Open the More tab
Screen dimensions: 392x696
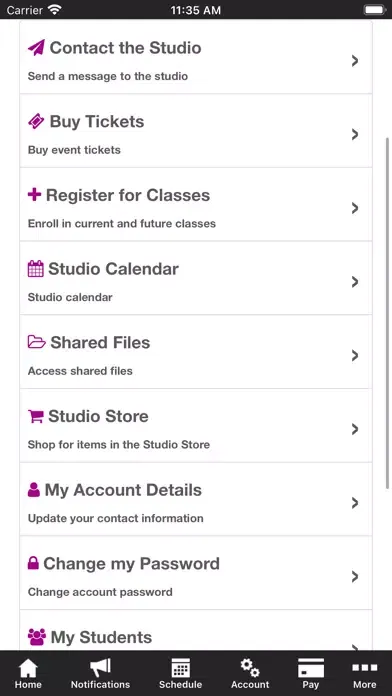[x=364, y=673]
